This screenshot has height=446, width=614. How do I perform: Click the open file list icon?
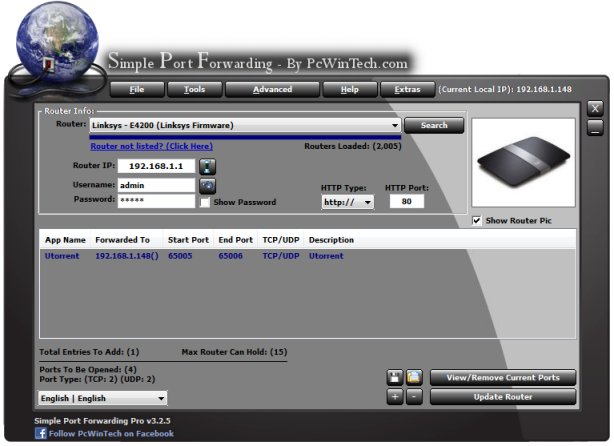pyautogui.click(x=414, y=377)
